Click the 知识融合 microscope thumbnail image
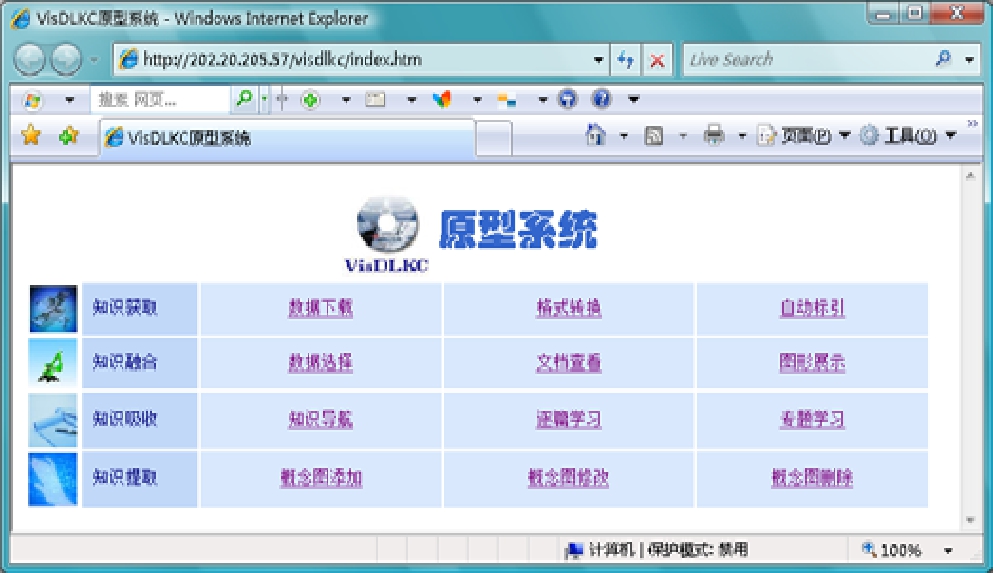Image resolution: width=993 pixels, height=573 pixels. (x=53, y=363)
